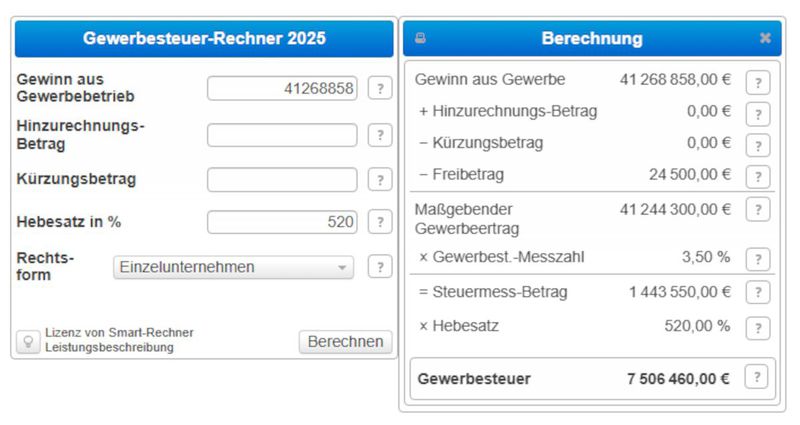
Task: Open the Leistungsbeschreibung link
Action: [109, 348]
